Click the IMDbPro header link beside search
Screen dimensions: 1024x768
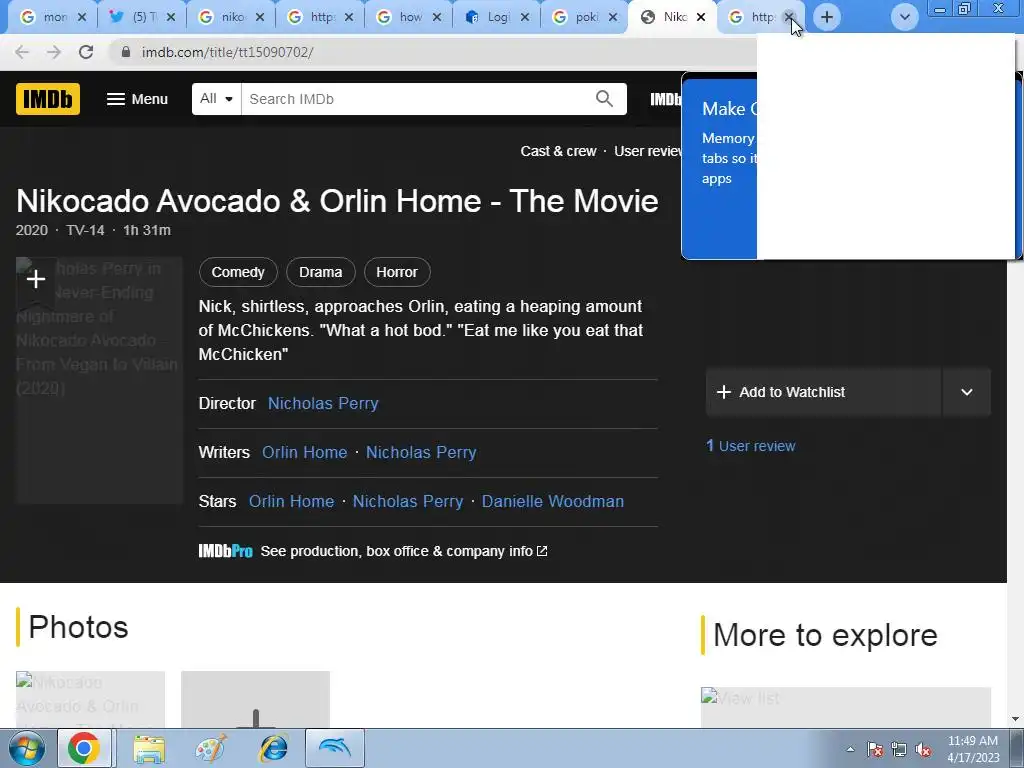point(665,99)
